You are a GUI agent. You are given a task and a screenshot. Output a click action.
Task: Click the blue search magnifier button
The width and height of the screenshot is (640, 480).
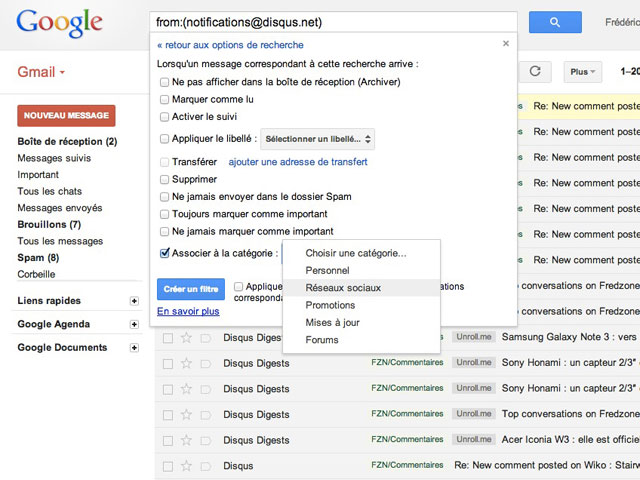pyautogui.click(x=555, y=22)
